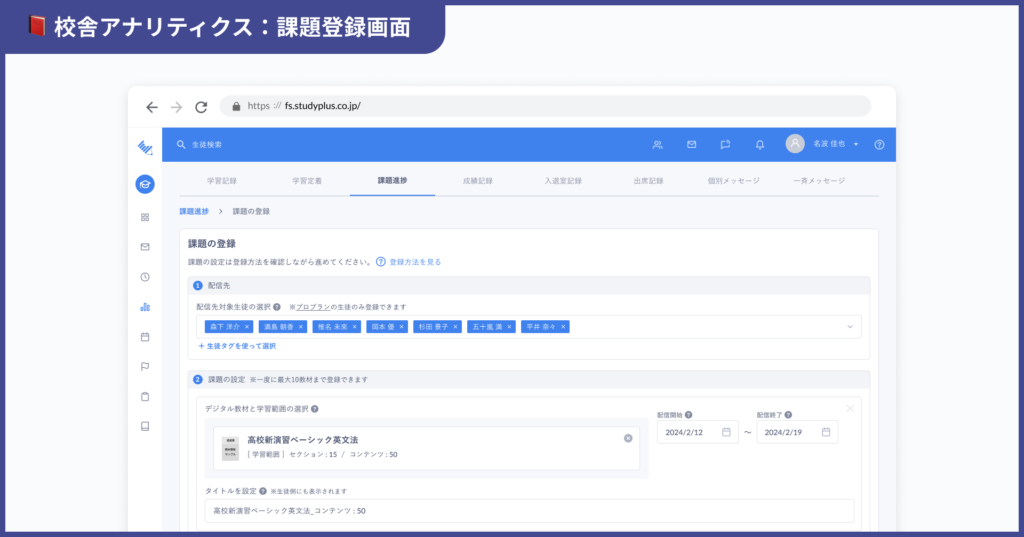Switch to the 一斉メッセージ tab
This screenshot has width=1024, height=537.
click(819, 181)
